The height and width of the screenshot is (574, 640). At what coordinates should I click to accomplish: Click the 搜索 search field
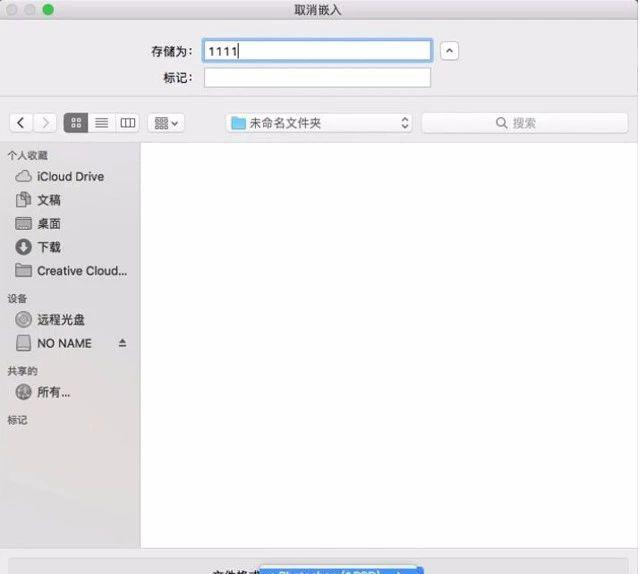point(524,123)
